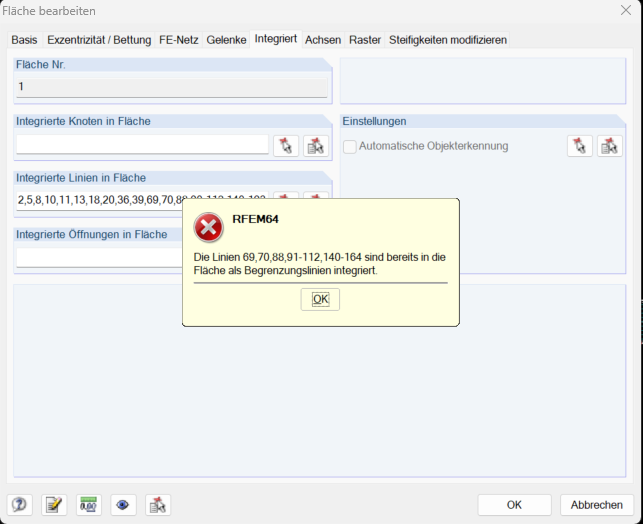This screenshot has height=524, width=643.
Task: Open the comment edit notepad icon
Action: [54, 505]
